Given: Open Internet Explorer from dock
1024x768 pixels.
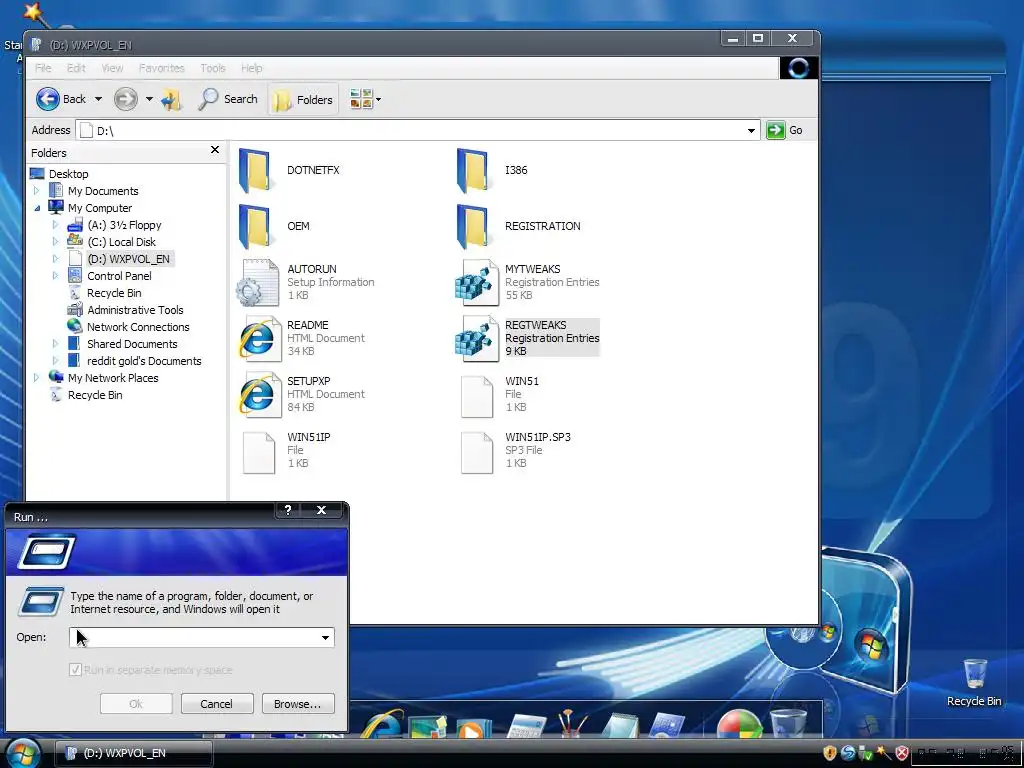Looking at the screenshot, I should tap(383, 724).
